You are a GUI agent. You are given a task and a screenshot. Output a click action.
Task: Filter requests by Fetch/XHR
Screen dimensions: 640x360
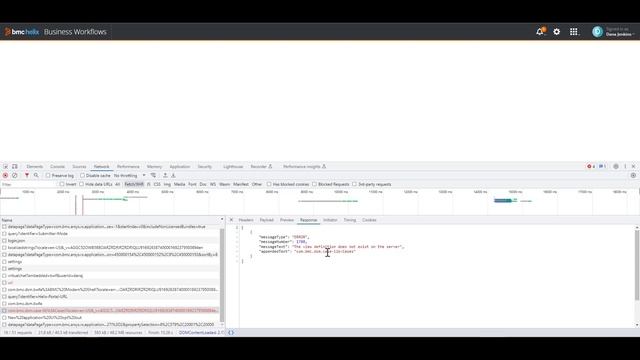pos(134,184)
